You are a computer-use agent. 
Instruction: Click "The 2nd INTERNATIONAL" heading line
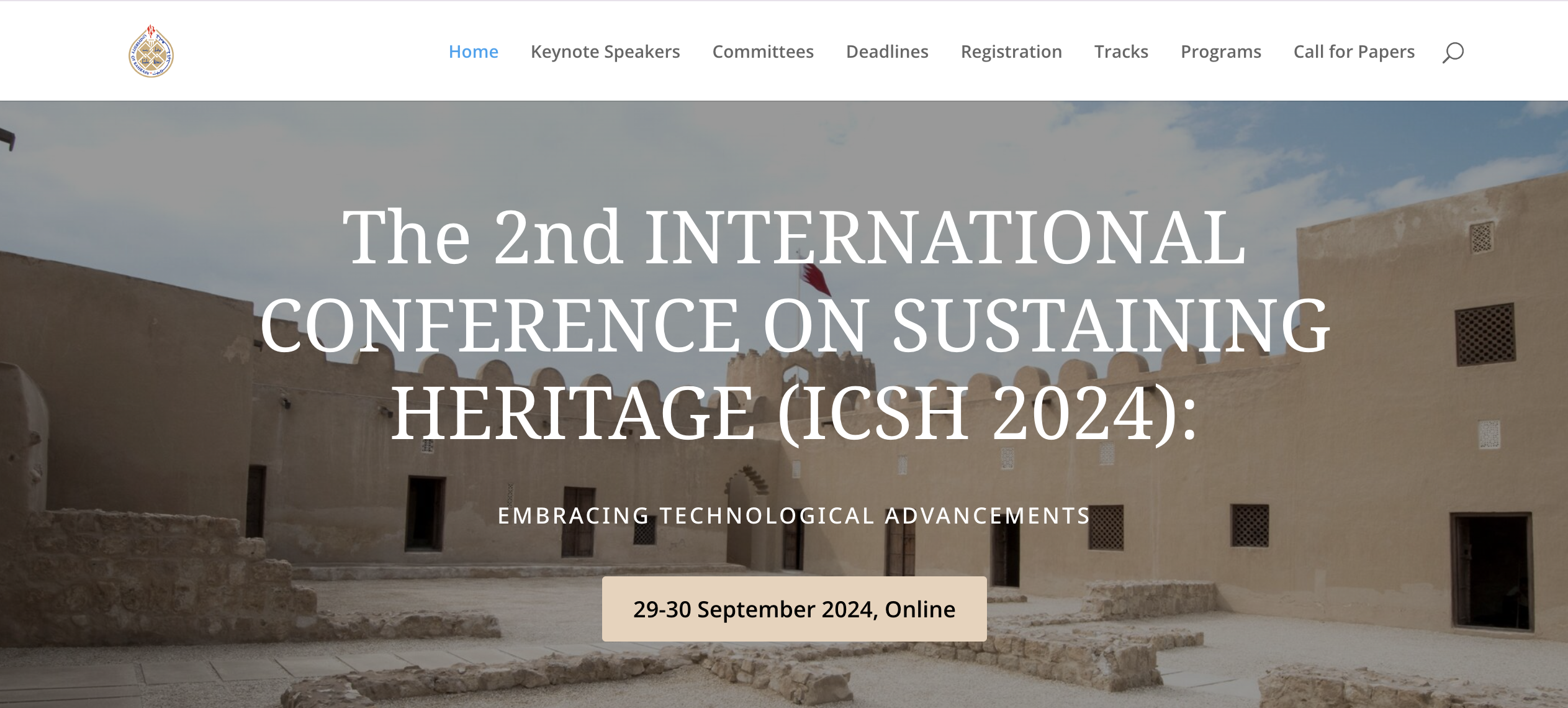(793, 237)
